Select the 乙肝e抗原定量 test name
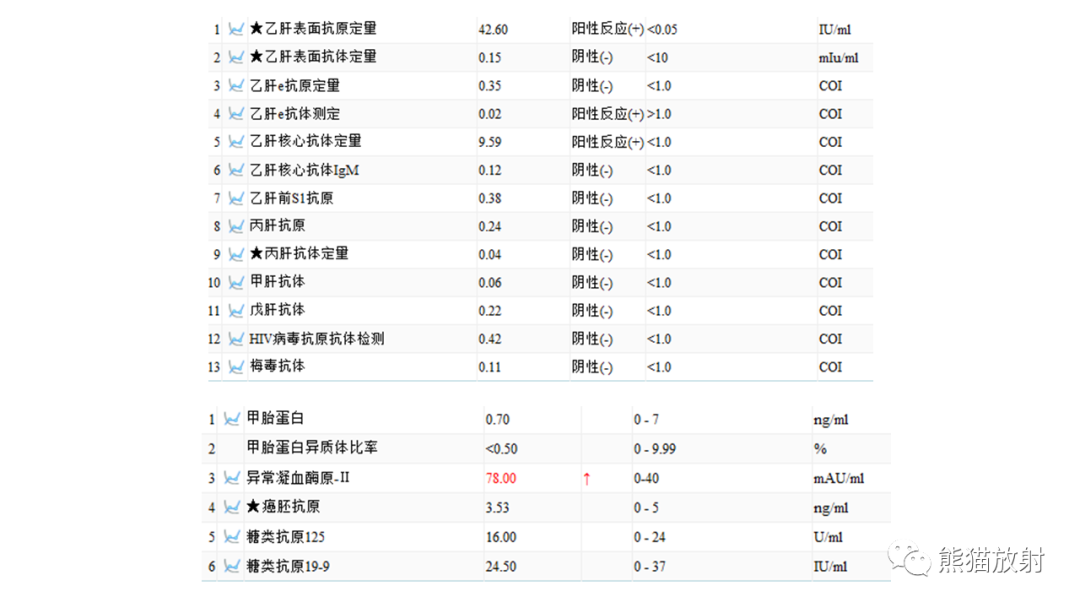This screenshot has width=1080, height=608. click(x=295, y=85)
